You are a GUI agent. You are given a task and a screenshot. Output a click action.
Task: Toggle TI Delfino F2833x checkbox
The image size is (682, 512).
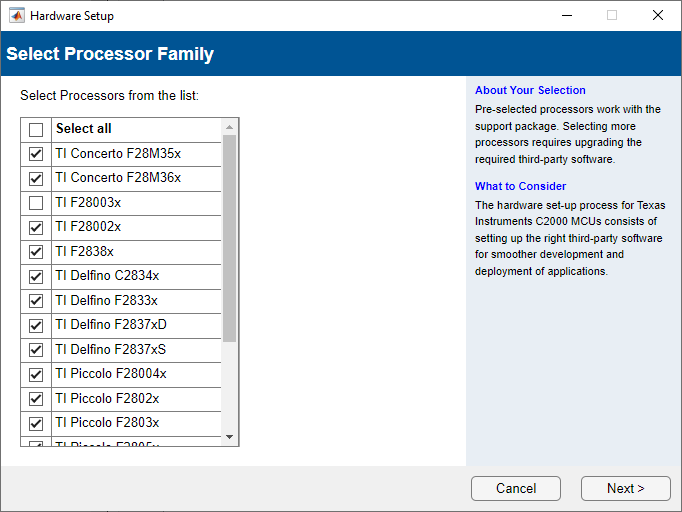pos(36,301)
